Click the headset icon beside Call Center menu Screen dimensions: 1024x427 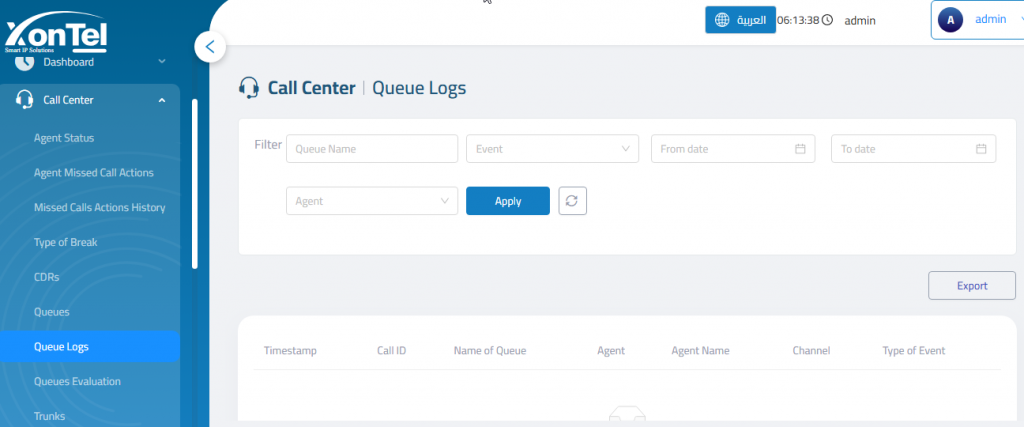24,100
